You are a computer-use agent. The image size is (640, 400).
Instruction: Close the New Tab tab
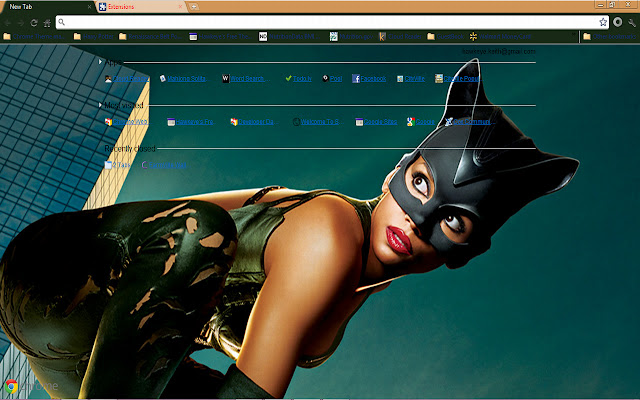click(89, 7)
